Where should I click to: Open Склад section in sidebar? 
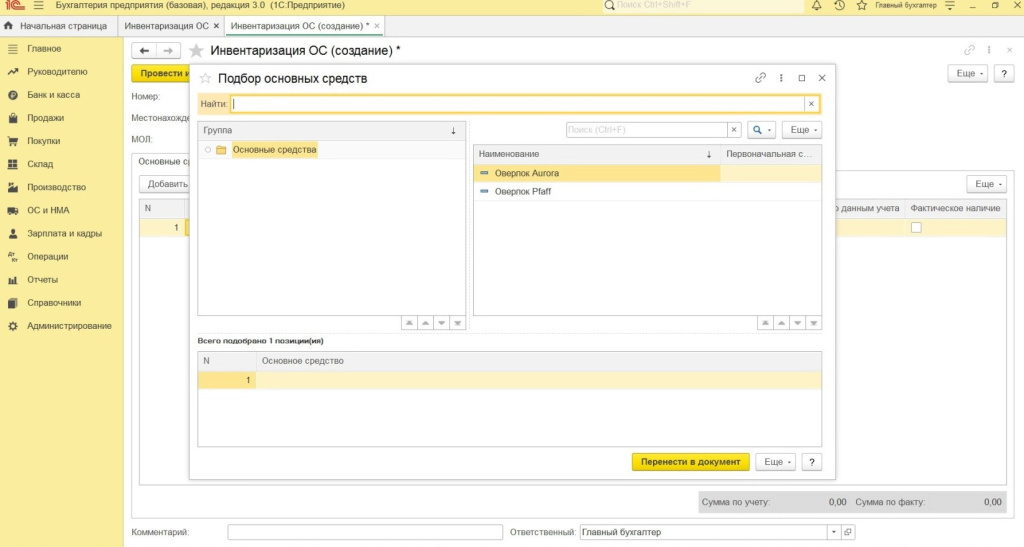coord(40,164)
